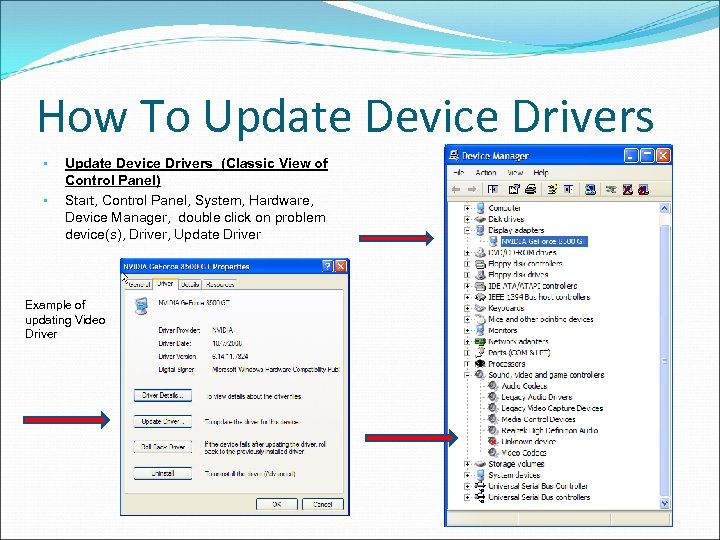Click the Storage volumes drive icon
This screenshot has height=540, width=720.
(x=480, y=464)
